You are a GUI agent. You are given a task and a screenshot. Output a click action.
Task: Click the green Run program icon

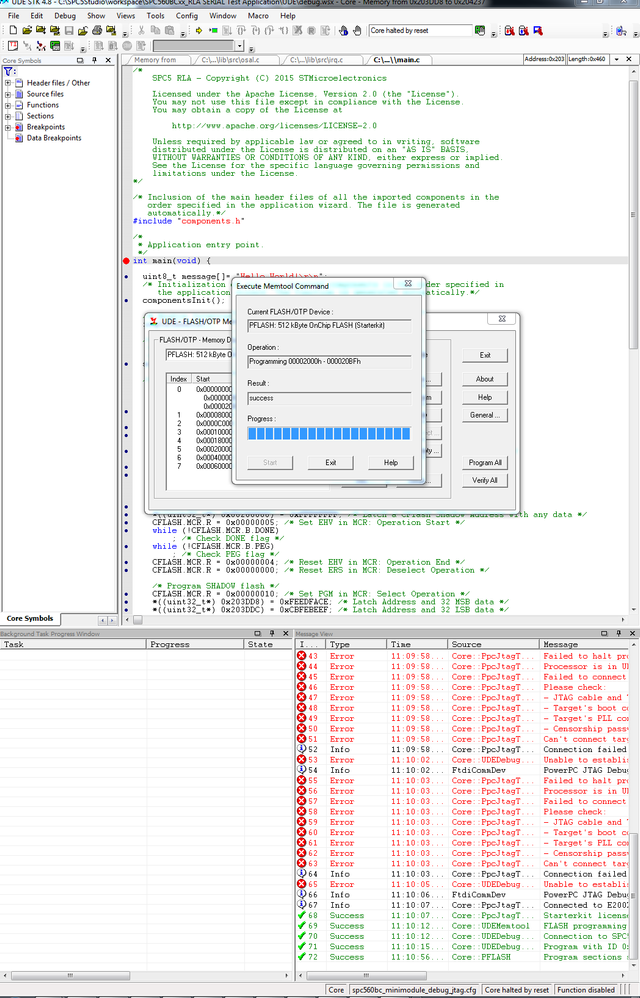tap(213, 30)
